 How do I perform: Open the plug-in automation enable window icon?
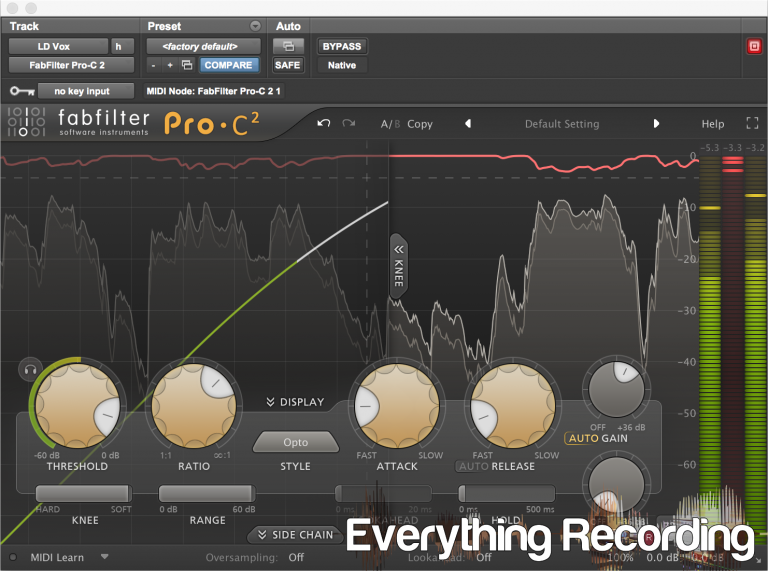pyautogui.click(x=288, y=47)
